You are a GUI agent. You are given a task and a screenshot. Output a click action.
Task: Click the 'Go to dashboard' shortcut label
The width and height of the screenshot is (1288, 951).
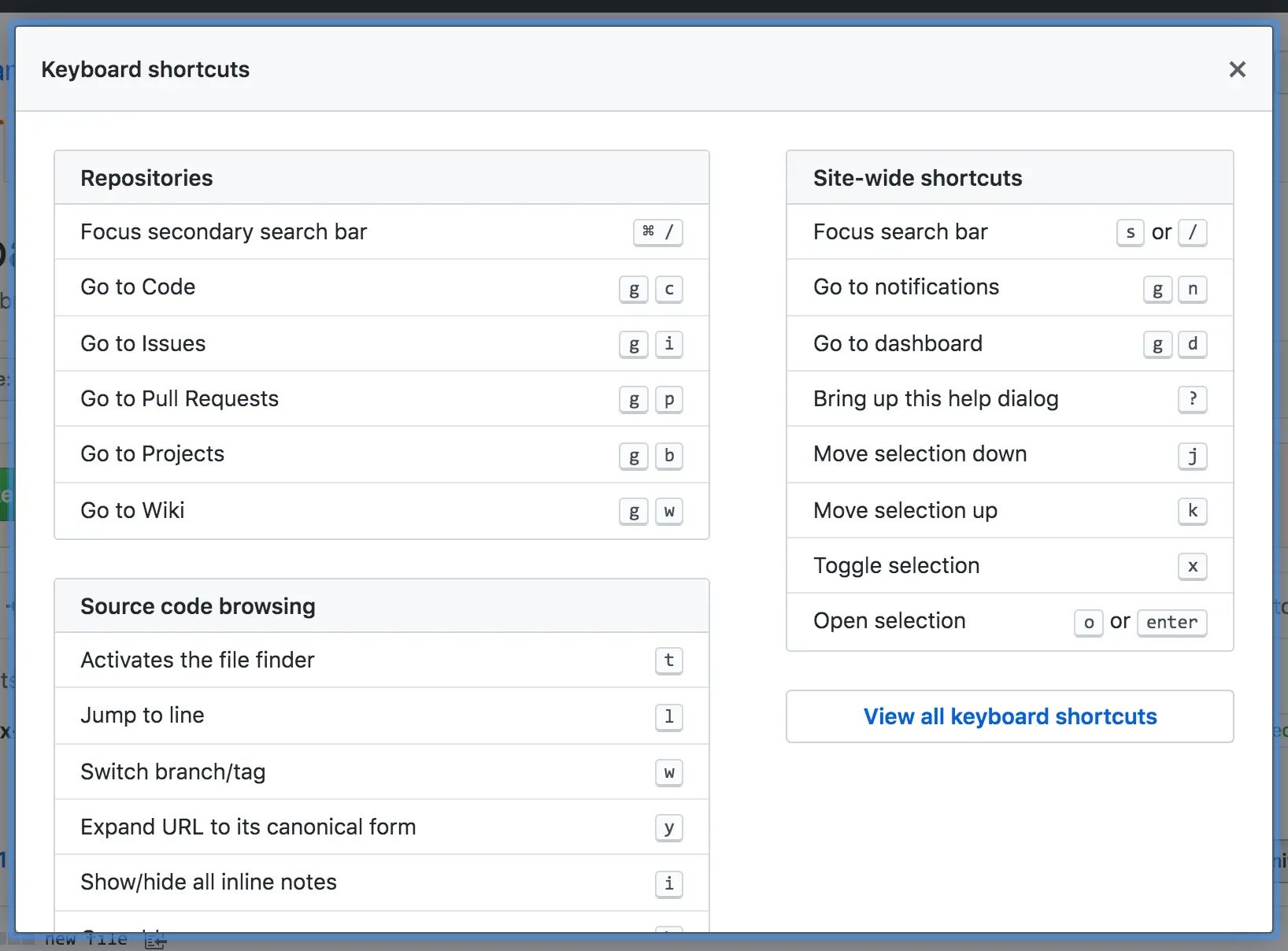coord(898,343)
